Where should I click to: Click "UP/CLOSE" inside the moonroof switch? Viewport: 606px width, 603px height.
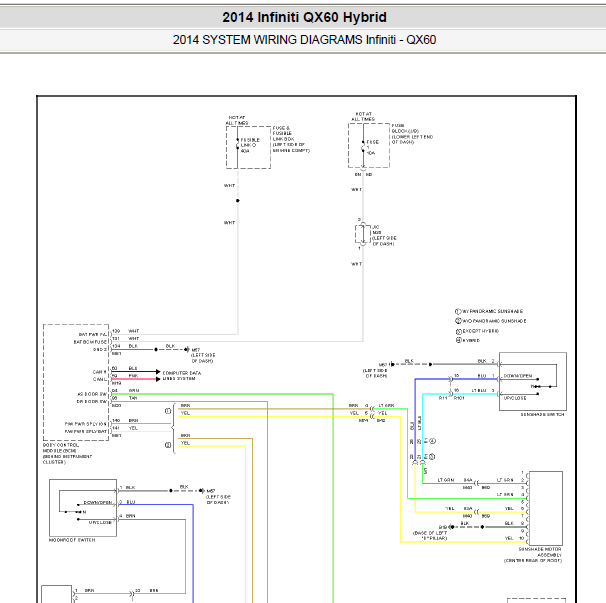pos(100,523)
